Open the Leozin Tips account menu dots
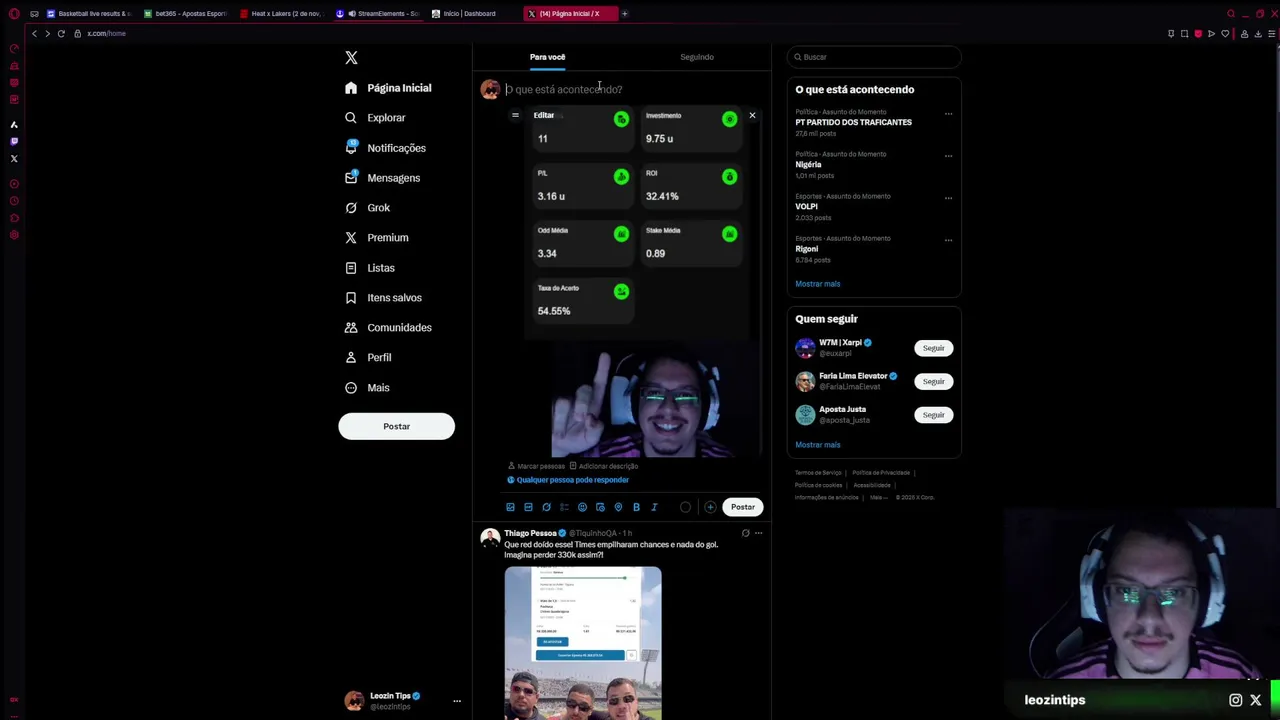Image resolution: width=1280 pixels, height=720 pixels. [457, 701]
